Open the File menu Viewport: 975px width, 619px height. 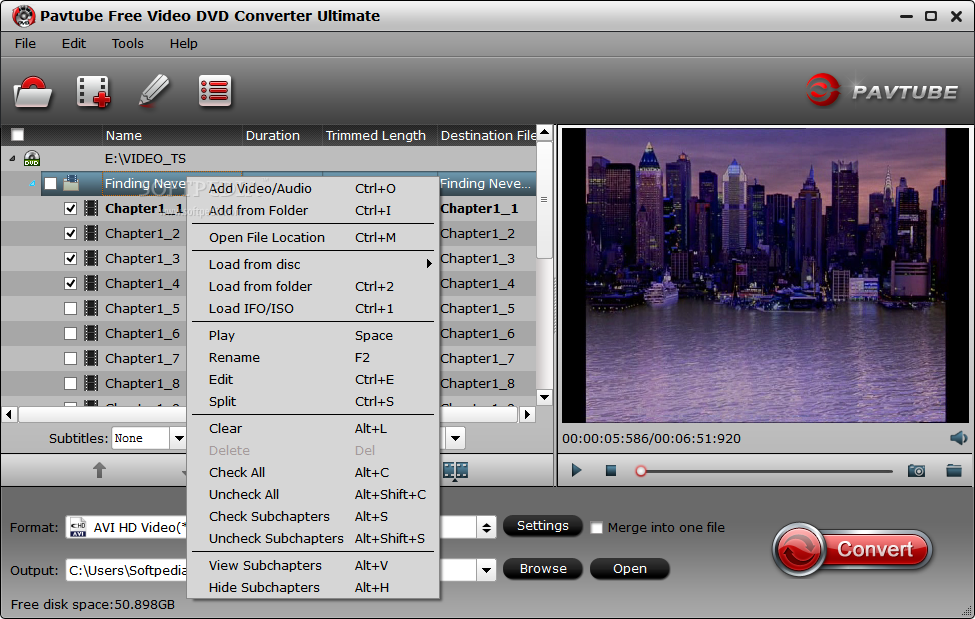[25, 44]
